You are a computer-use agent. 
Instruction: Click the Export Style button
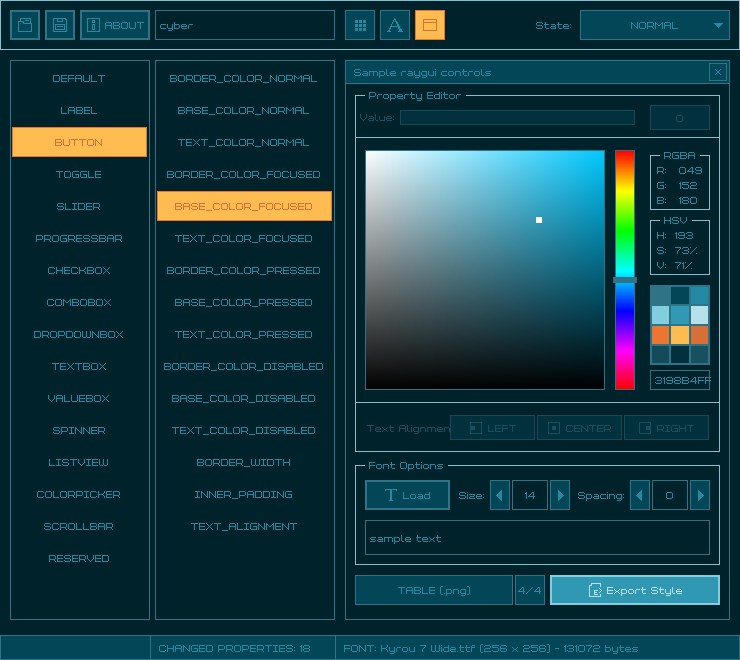tap(634, 590)
